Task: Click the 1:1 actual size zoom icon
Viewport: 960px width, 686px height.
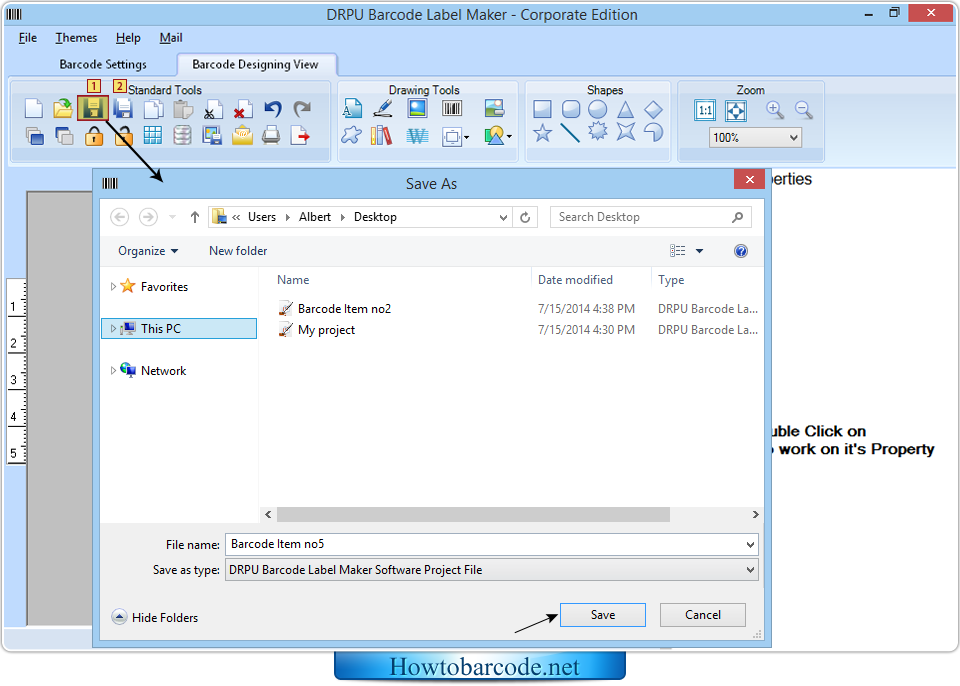Action: point(705,110)
